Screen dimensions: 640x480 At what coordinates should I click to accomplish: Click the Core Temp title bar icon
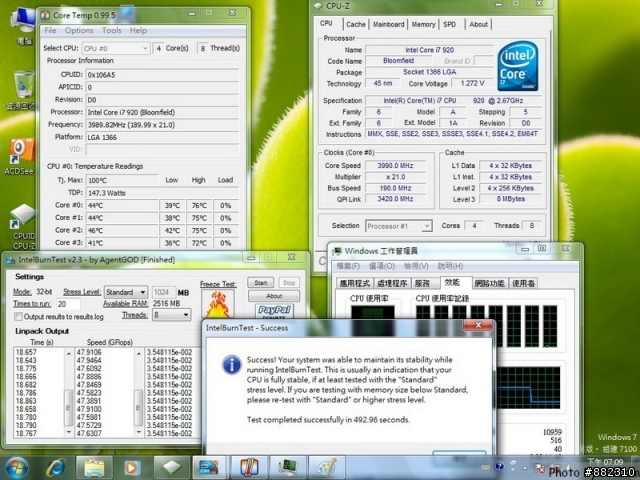pyautogui.click(x=45, y=16)
